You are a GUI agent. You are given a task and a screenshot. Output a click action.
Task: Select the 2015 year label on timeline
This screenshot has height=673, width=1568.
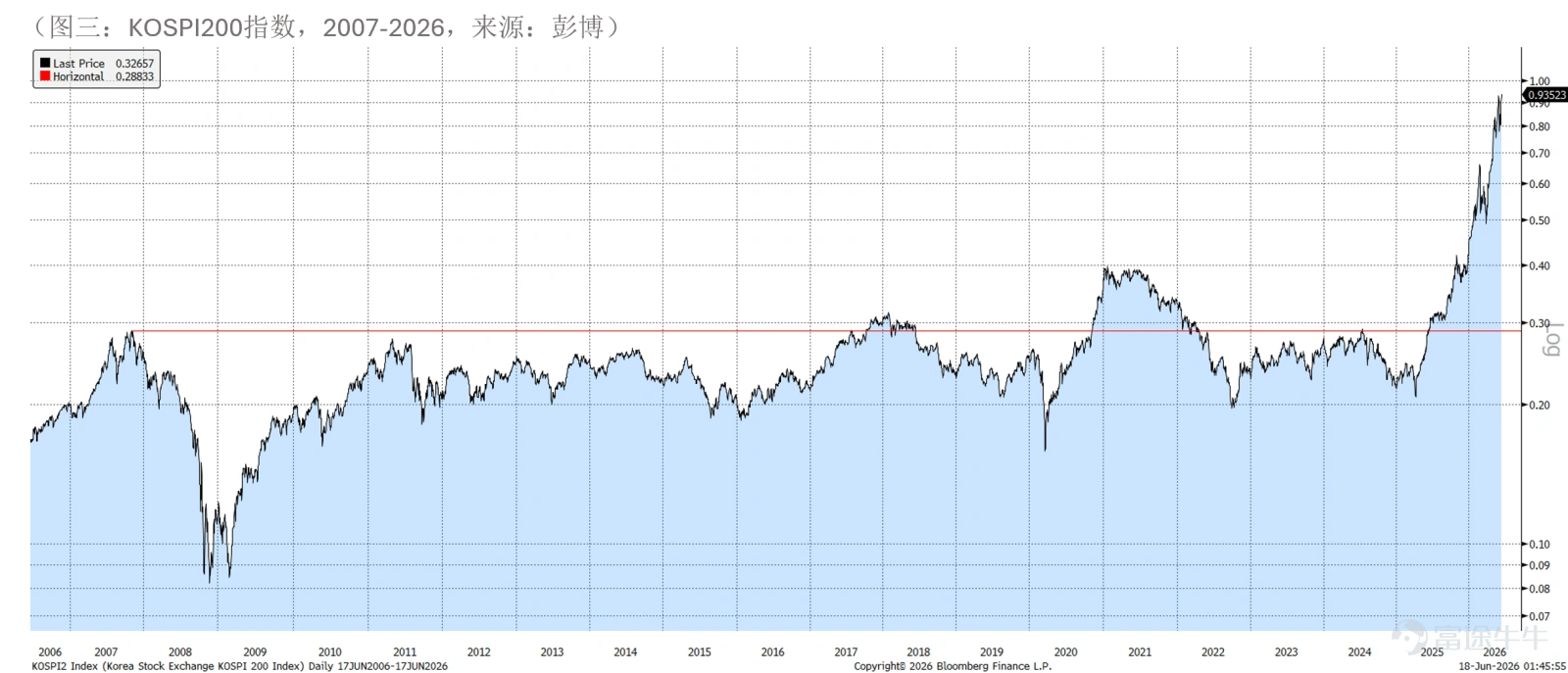point(700,651)
